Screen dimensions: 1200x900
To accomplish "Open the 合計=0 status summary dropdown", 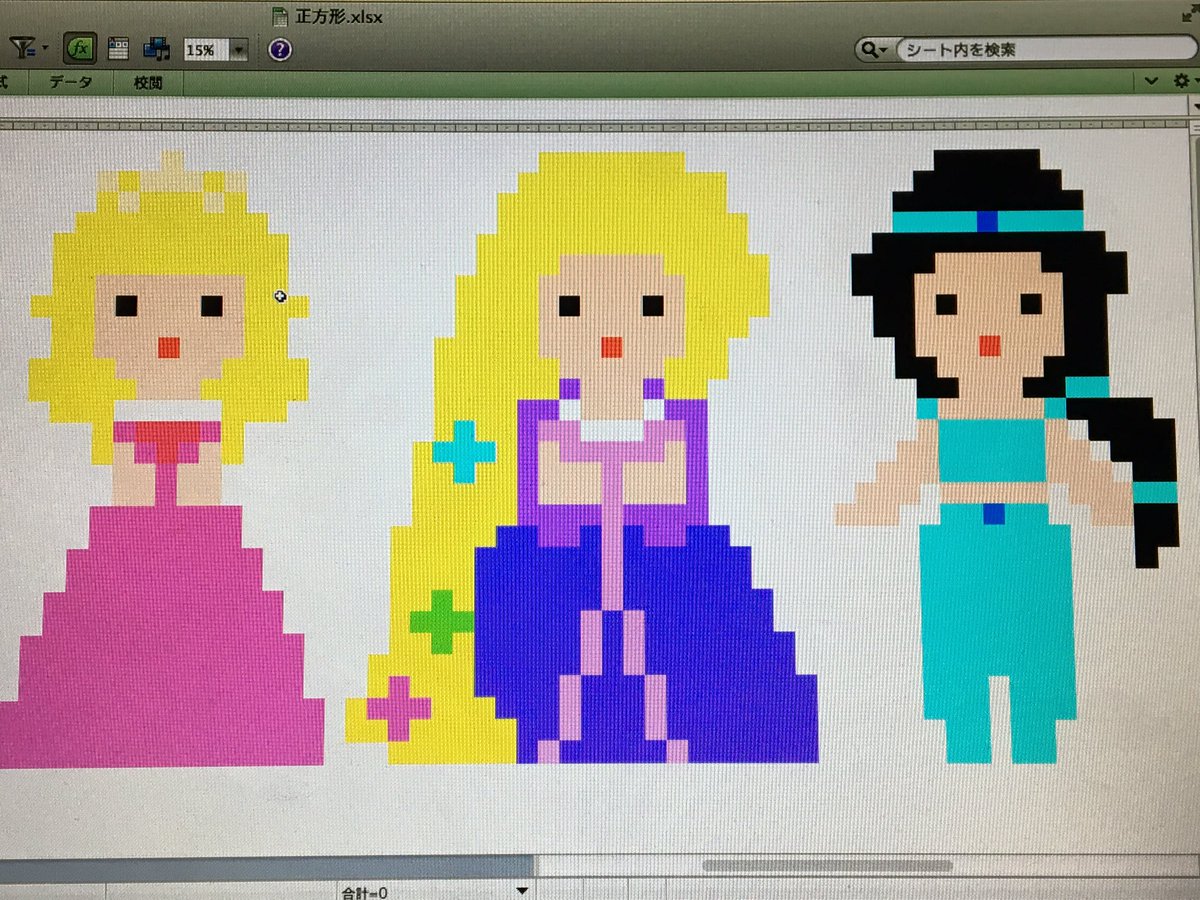I will pos(521,891).
